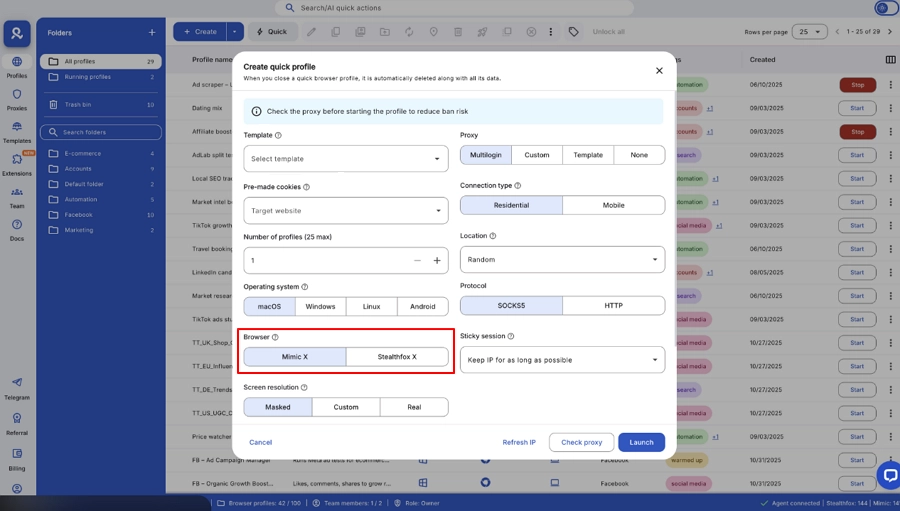Screen dimensions: 900x511
Task: Choose Stealthfox X browser
Action: click(x=397, y=357)
